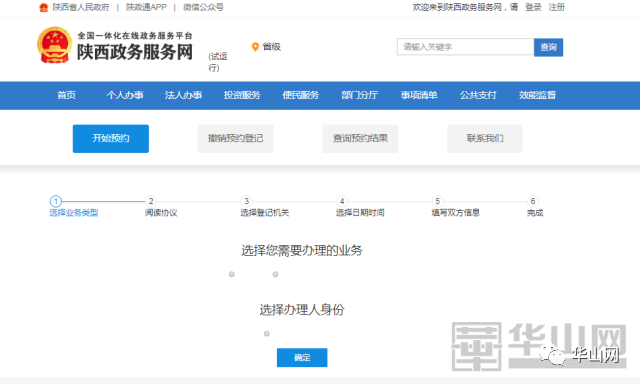Click the 全国一体化在线政务服务平台 text
This screenshot has height=384, width=640.
[x=135, y=36]
